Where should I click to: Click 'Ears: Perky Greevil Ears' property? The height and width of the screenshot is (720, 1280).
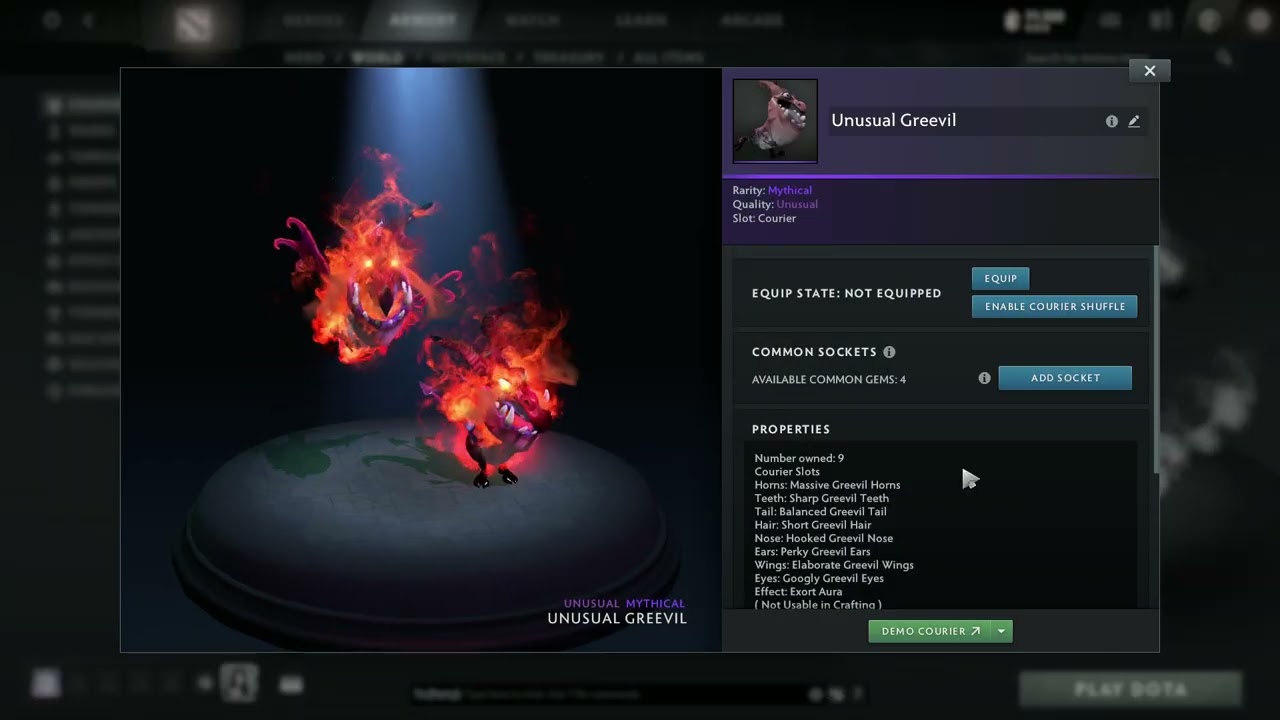[812, 551]
